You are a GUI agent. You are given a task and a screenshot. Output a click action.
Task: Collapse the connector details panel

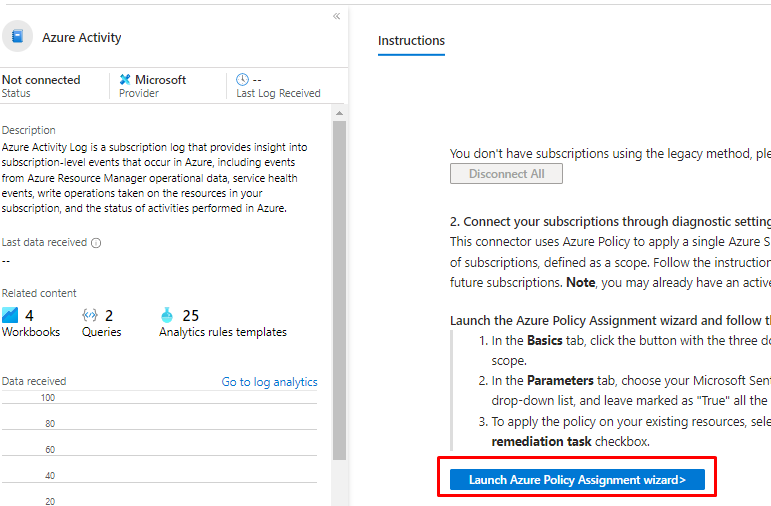coord(336,16)
